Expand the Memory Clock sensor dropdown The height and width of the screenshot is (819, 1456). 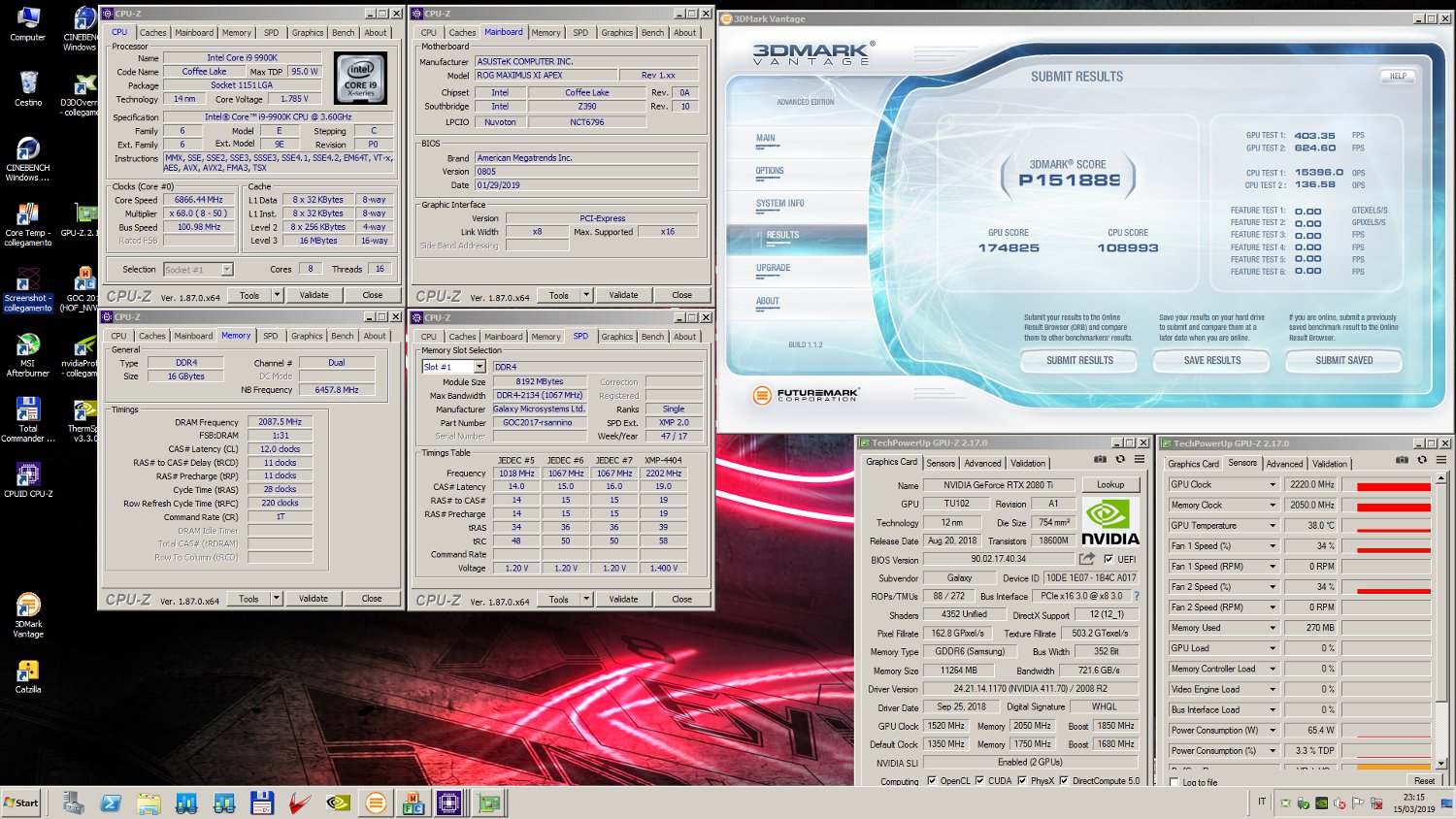tap(1272, 505)
